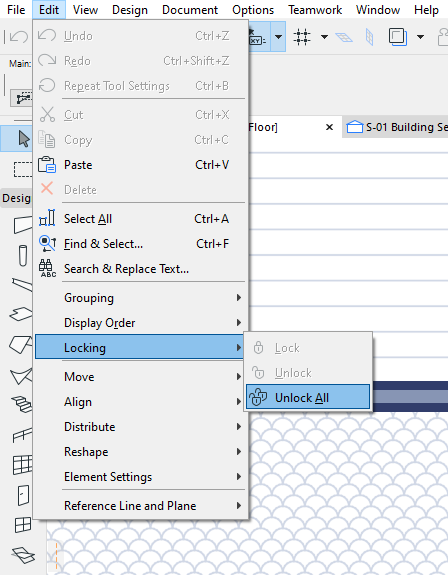Toggle the grid snap icon
This screenshot has height=575, width=448.
302,37
